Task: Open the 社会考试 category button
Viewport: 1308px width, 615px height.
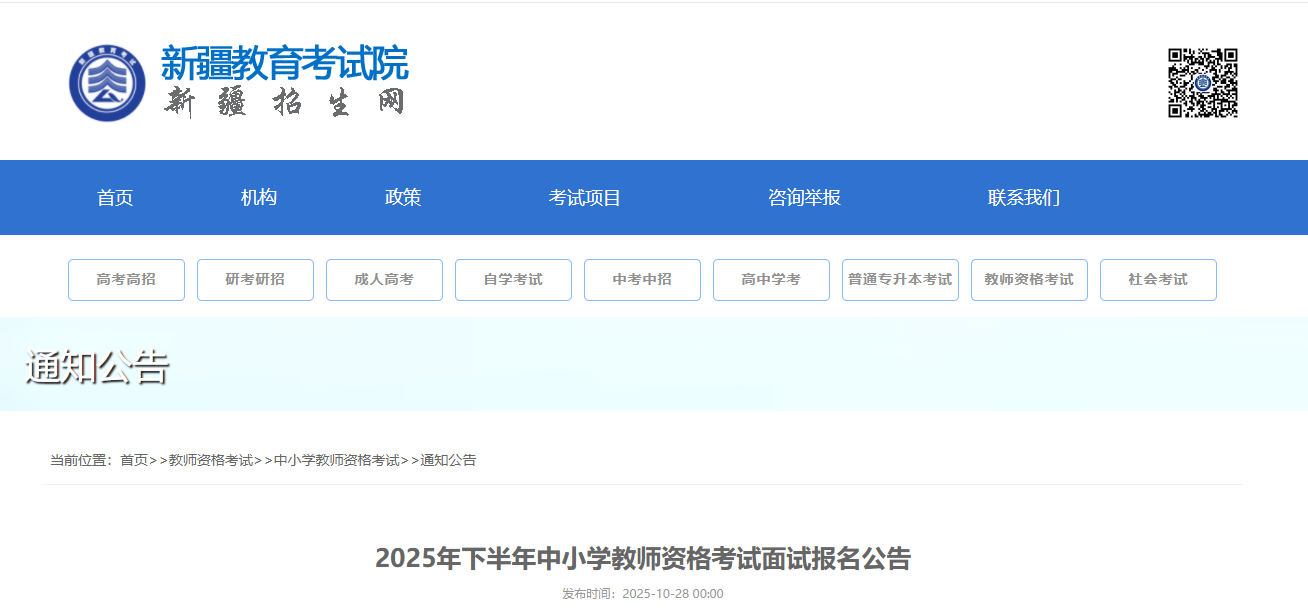Action: (x=1158, y=280)
